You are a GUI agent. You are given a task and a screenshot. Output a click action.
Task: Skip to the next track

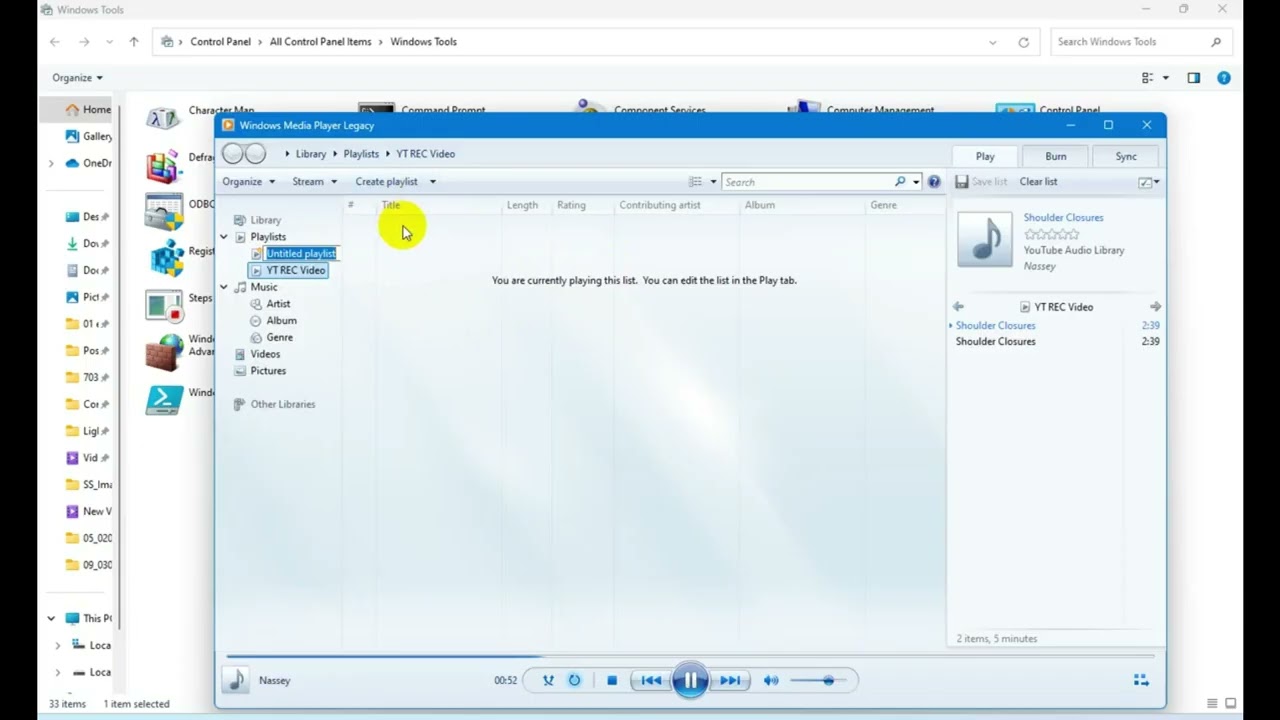click(730, 680)
